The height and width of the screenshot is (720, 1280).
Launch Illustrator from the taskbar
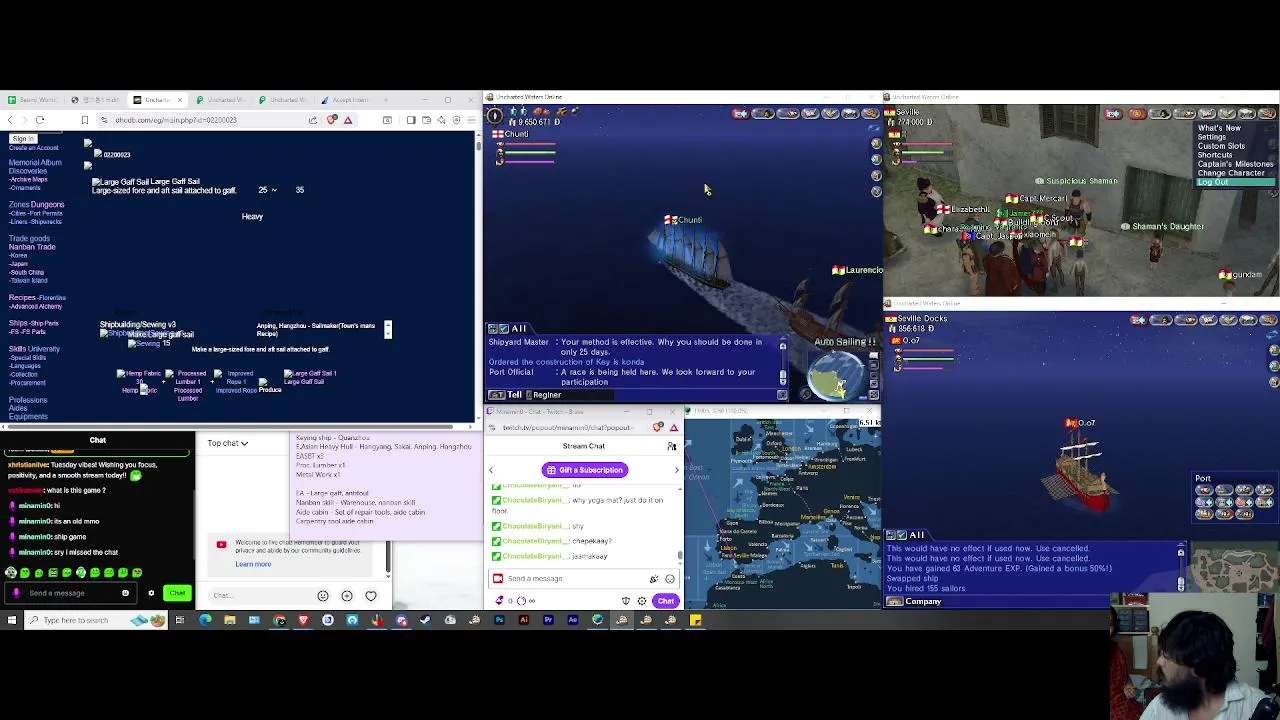[x=524, y=620]
